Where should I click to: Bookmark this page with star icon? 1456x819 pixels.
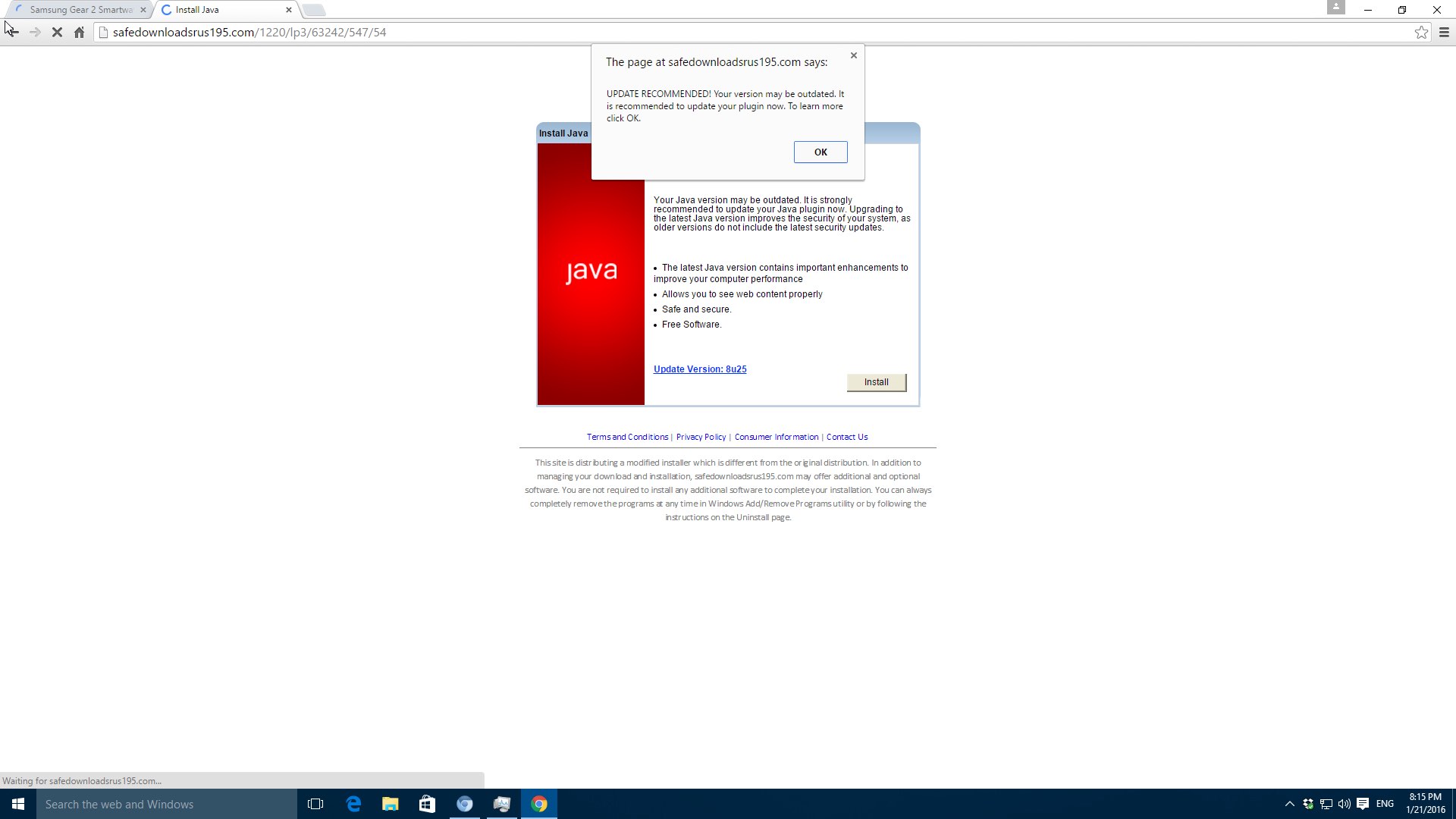click(1421, 33)
